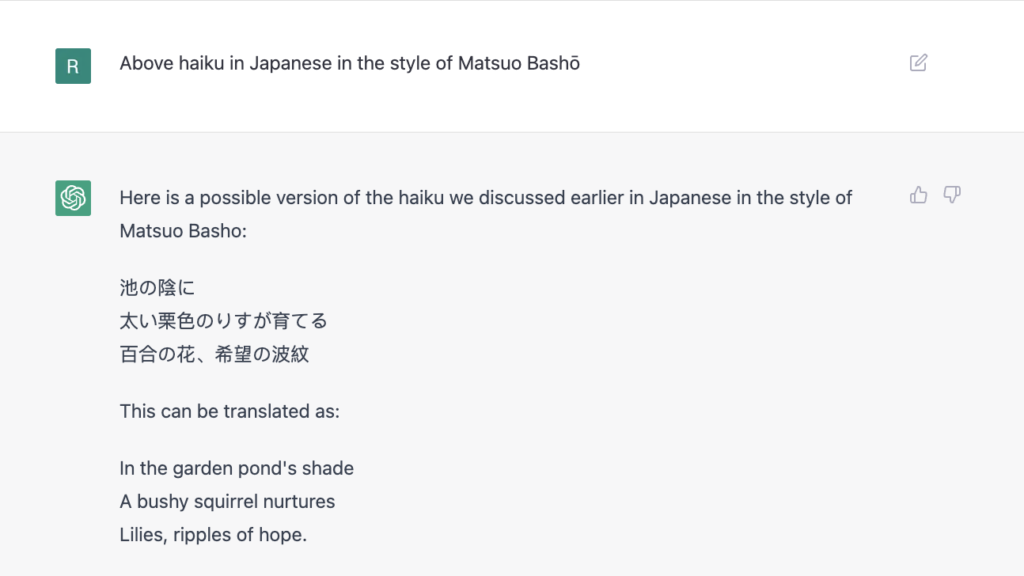Click the "This can be translated as:" line
This screenshot has height=576, width=1024.
[229, 411]
